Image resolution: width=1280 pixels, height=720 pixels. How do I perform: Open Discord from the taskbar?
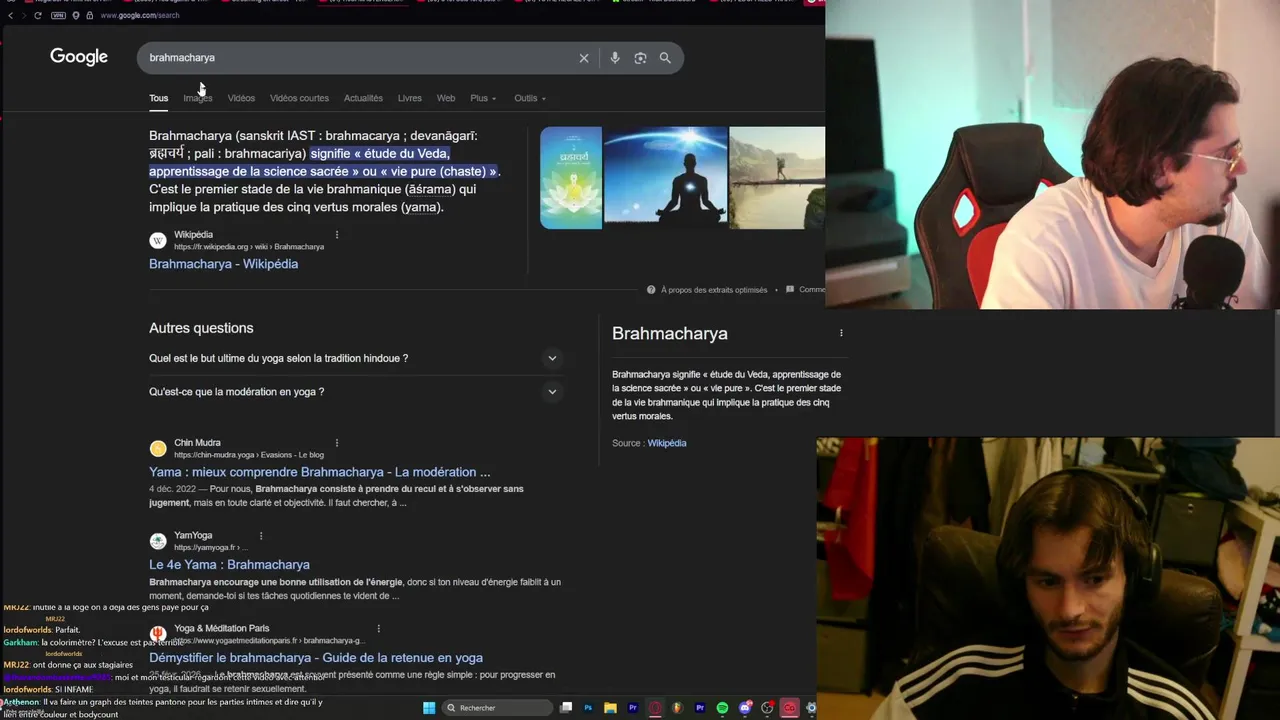[745, 708]
